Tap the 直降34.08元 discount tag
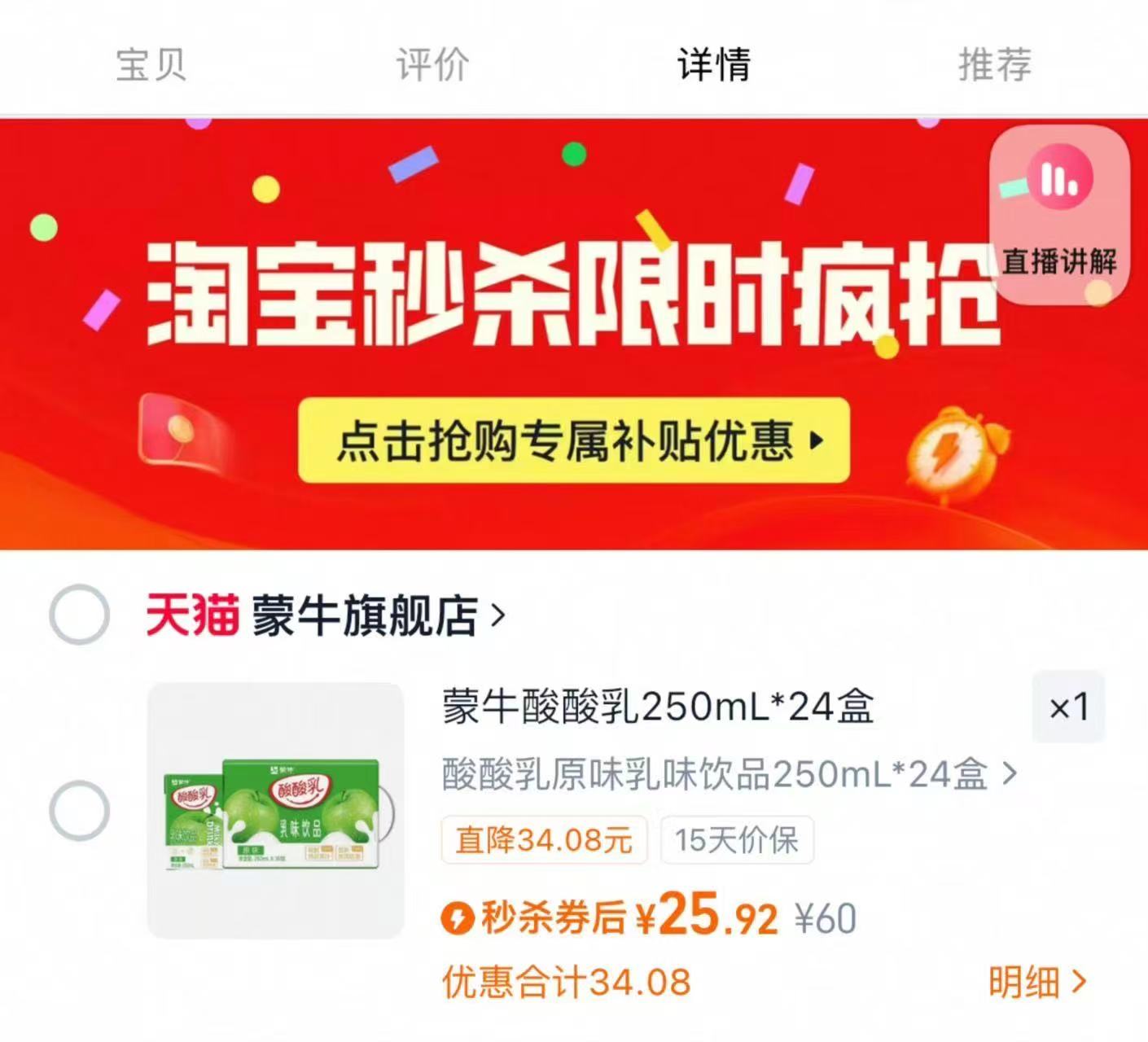This screenshot has height=1042, width=1148. (x=544, y=839)
